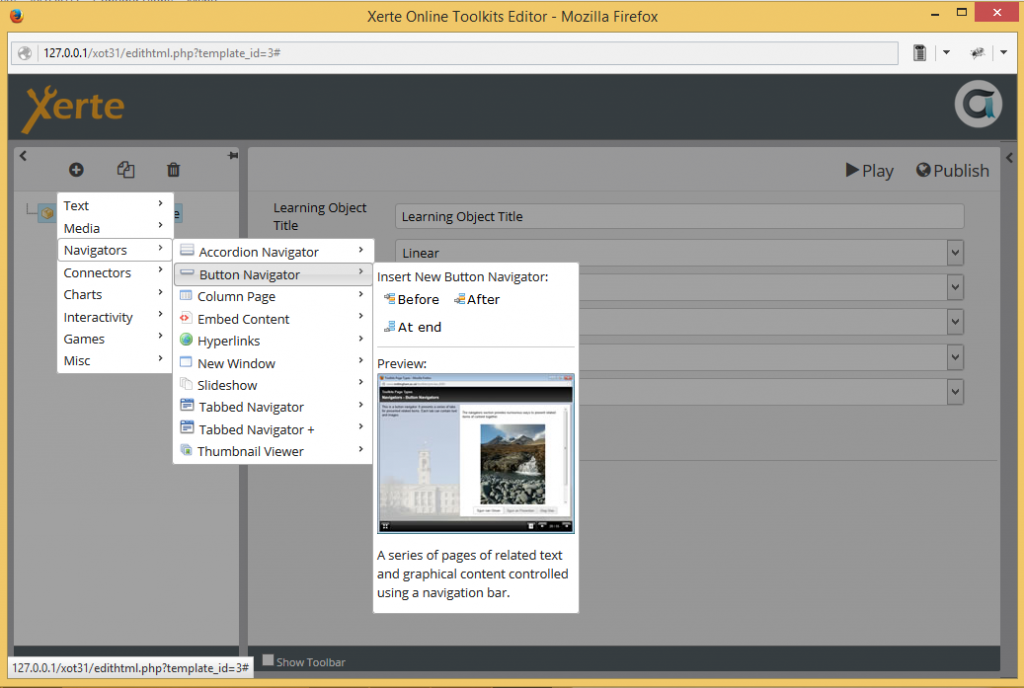Click the Button Navigator preview thumbnail

pos(475,454)
